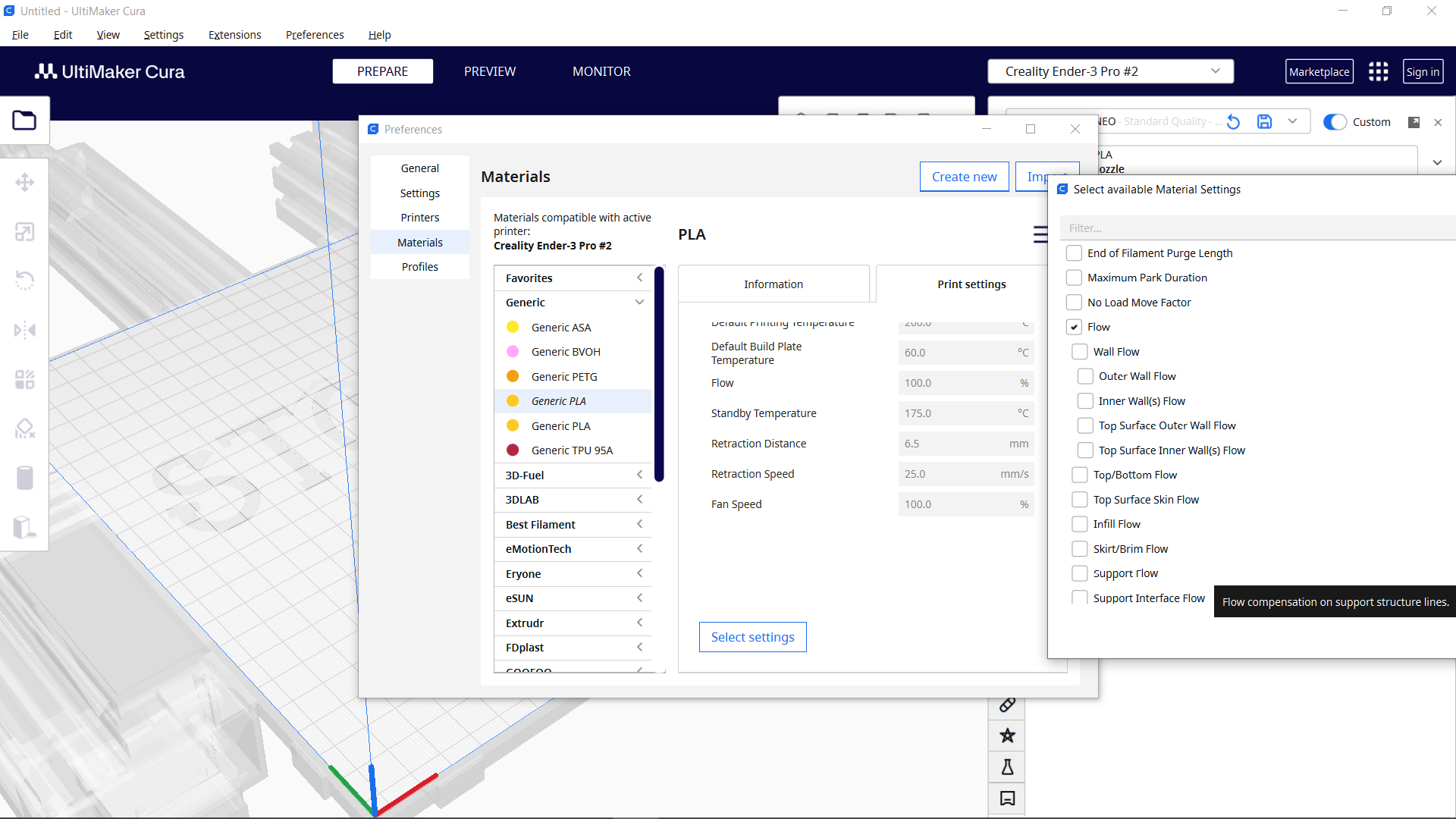The image size is (1456, 819).
Task: Check the Infill Flow option
Action: [1080, 523]
